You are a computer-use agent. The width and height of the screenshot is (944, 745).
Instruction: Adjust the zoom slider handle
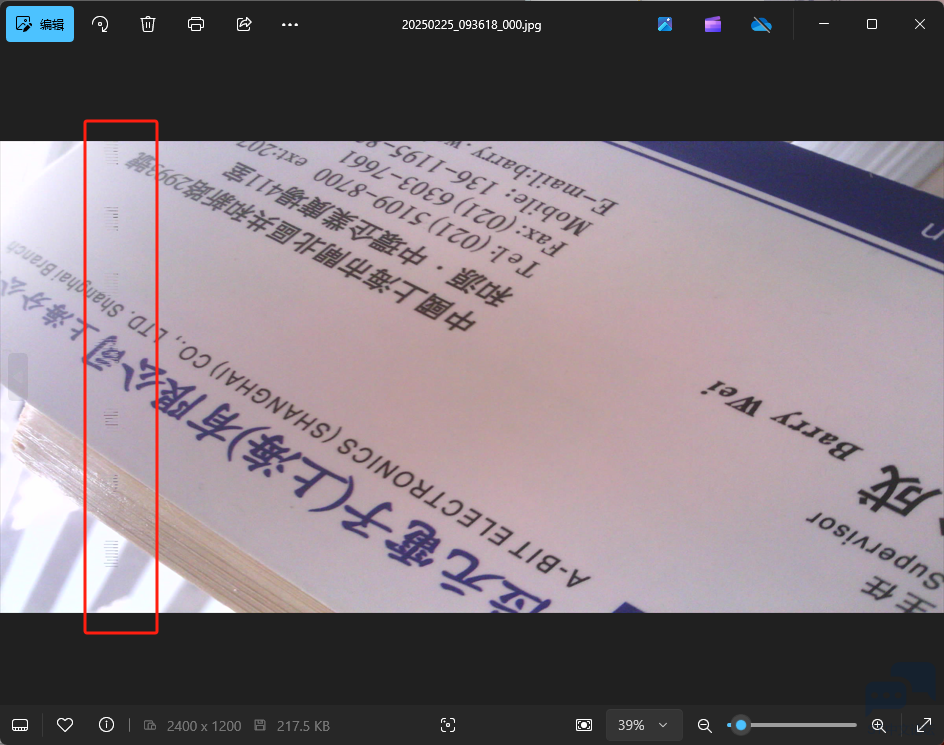pos(741,725)
